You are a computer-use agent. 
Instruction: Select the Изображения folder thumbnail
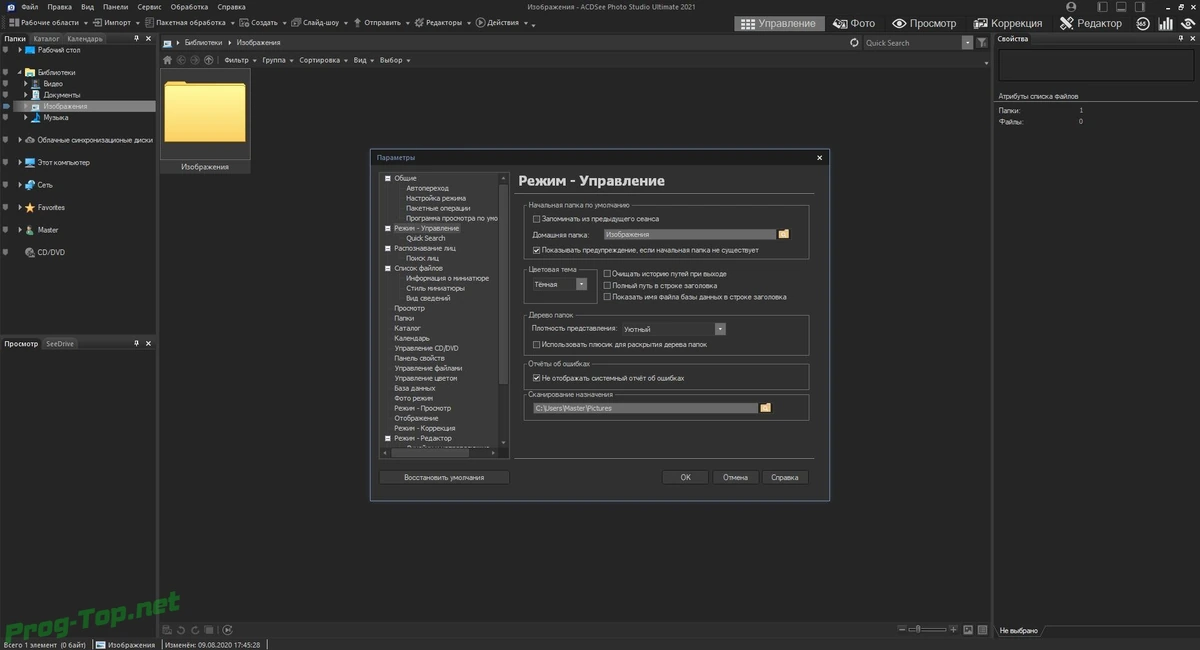pyautogui.click(x=205, y=122)
